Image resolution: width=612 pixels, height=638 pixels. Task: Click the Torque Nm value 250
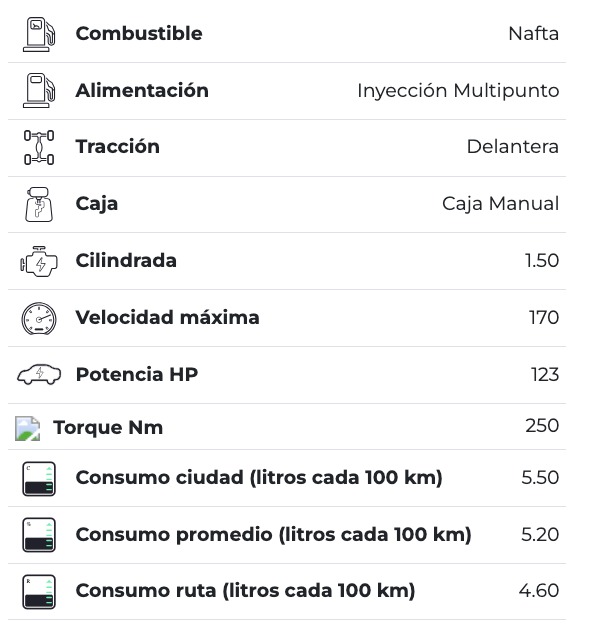point(542,426)
